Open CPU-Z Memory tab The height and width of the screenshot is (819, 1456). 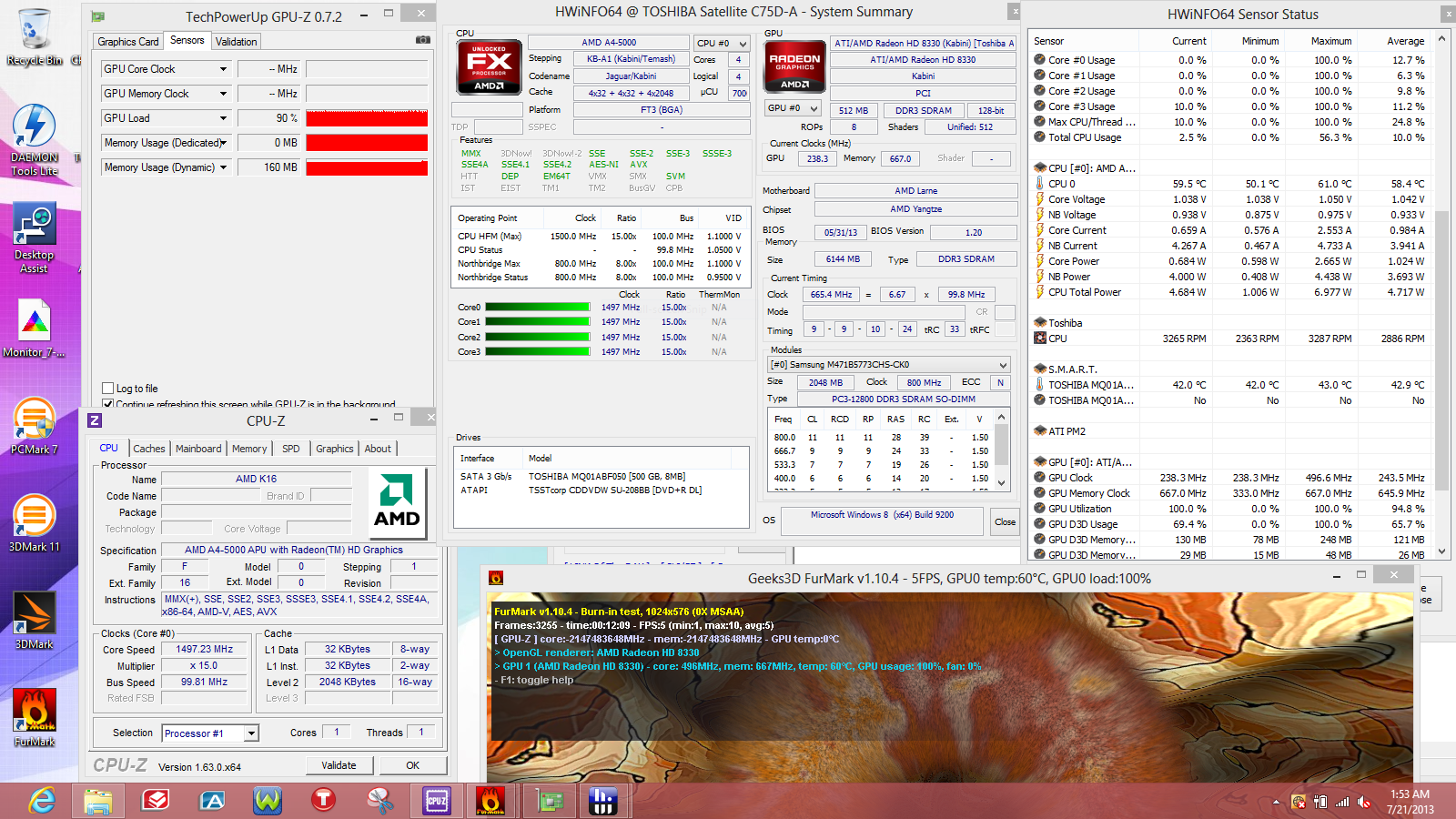tap(249, 449)
